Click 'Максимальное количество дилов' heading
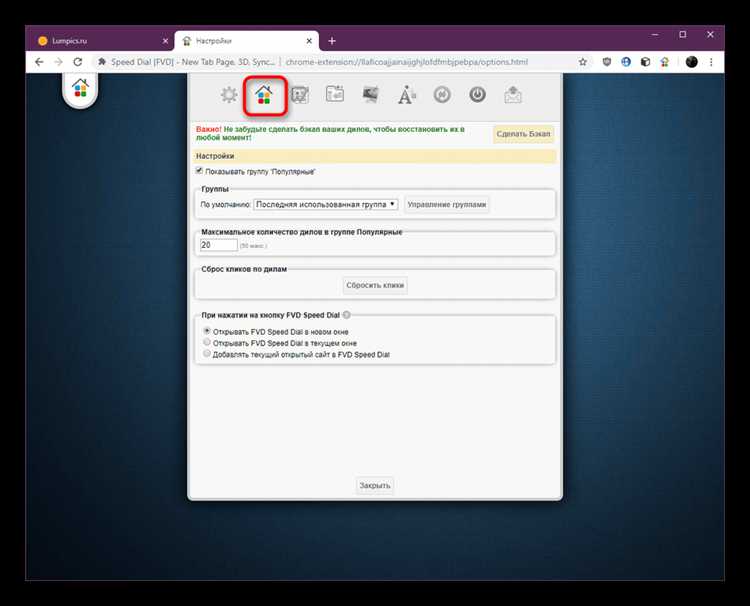 click(302, 232)
